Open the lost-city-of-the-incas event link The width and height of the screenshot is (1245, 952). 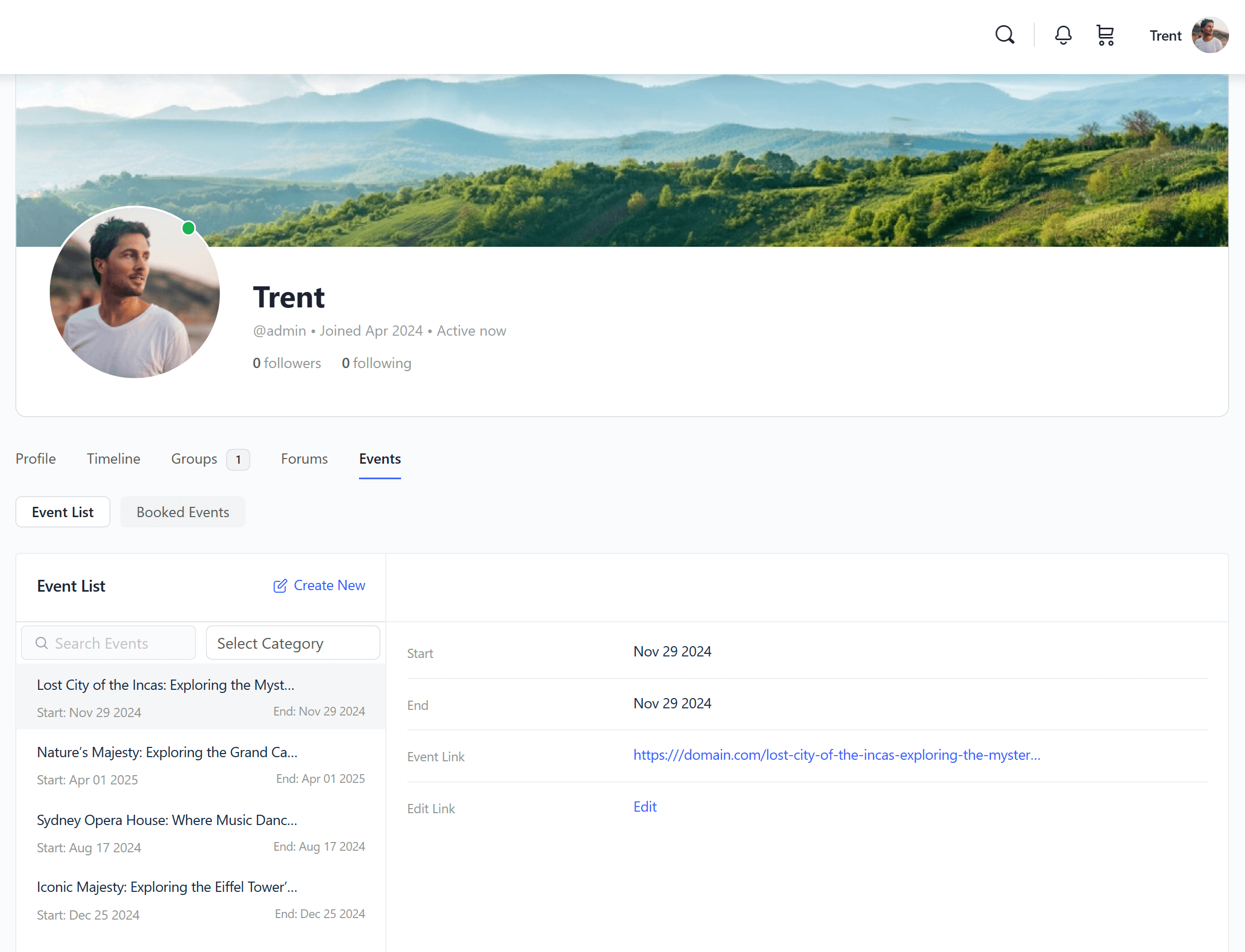836,755
